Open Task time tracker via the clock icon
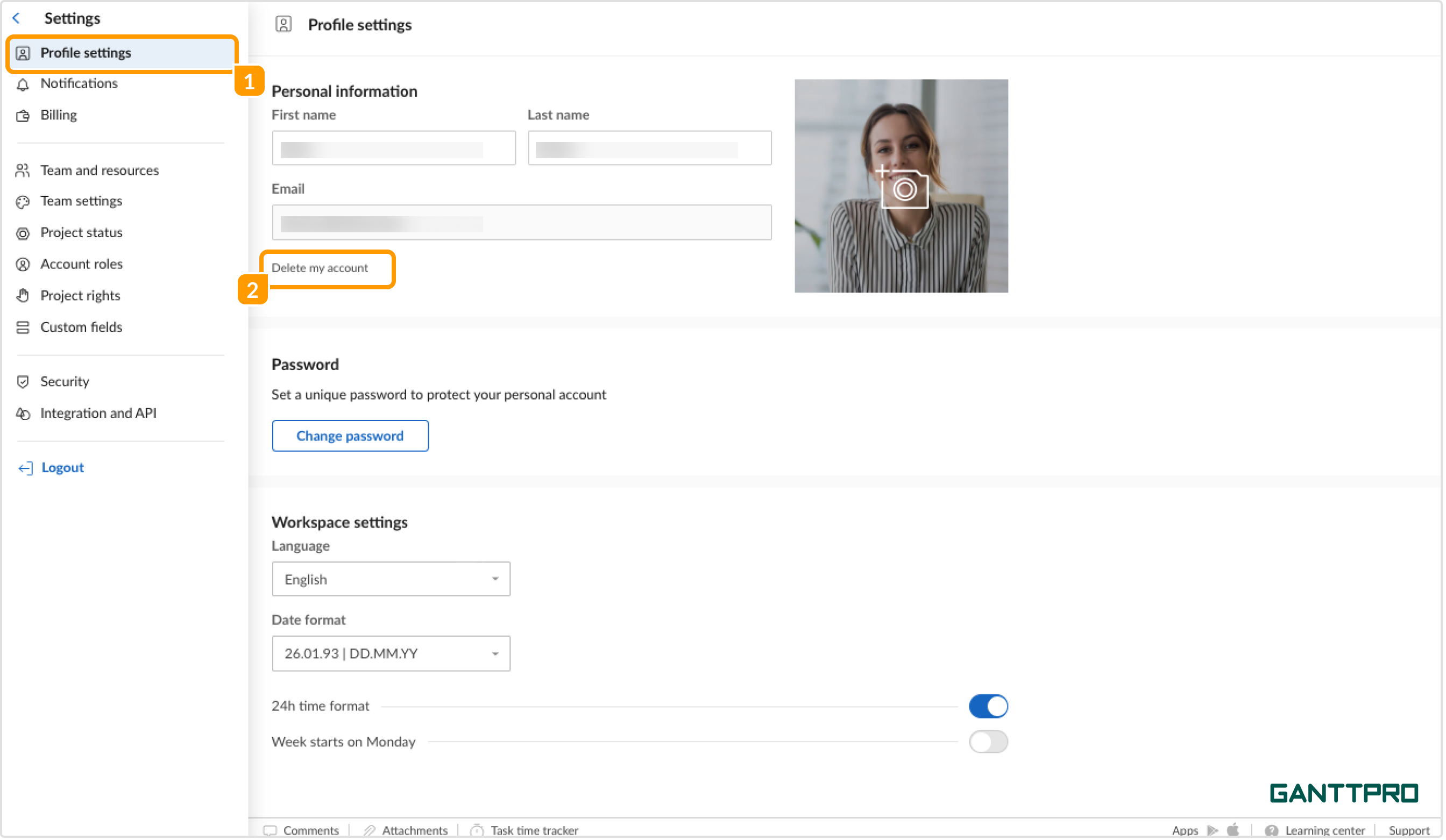The width and height of the screenshot is (1446, 840). pyautogui.click(x=478, y=830)
